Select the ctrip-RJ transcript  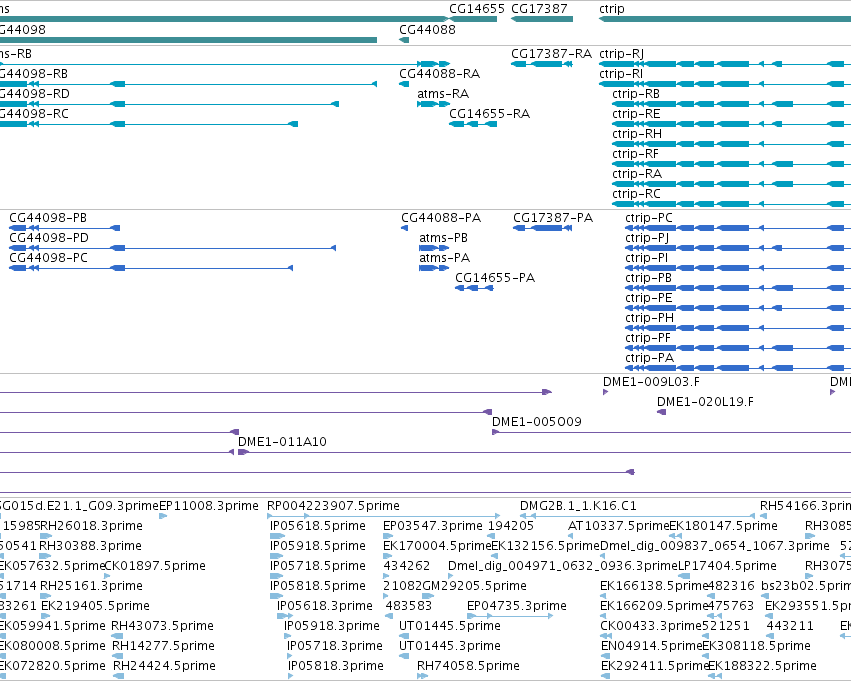pos(725,64)
